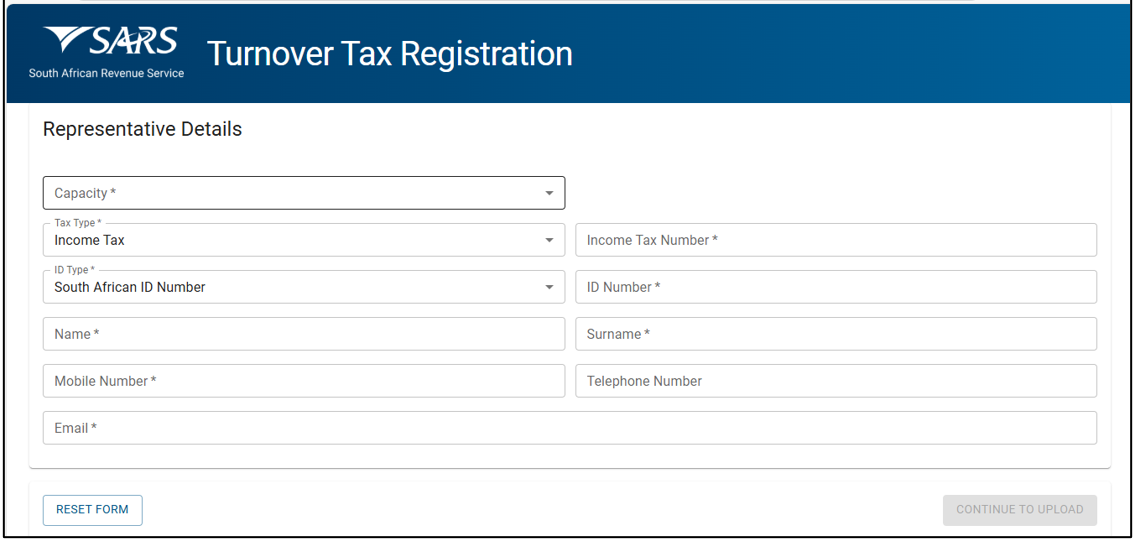
Task: Focus the Income Tax Number field
Action: tap(835, 240)
